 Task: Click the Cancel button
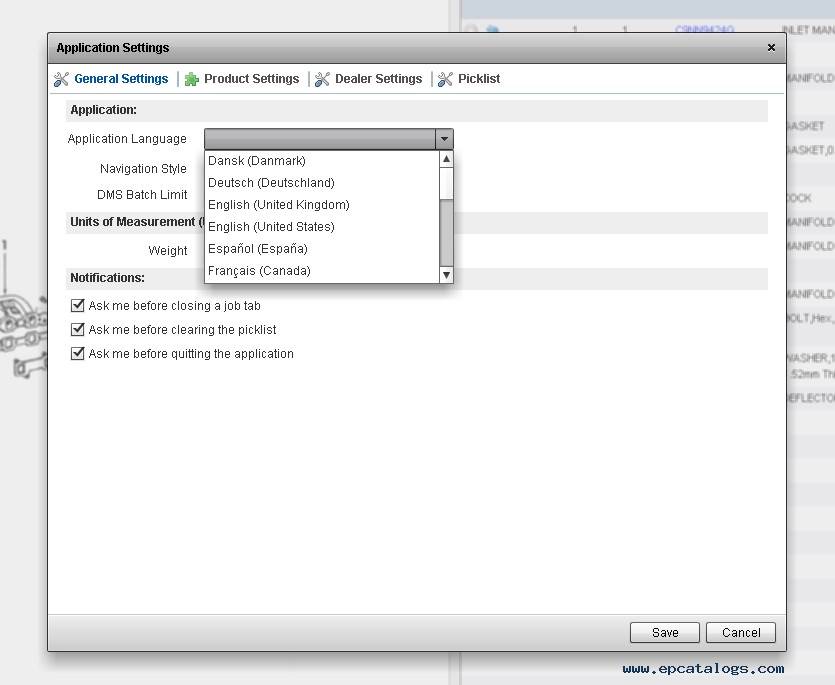coord(740,632)
